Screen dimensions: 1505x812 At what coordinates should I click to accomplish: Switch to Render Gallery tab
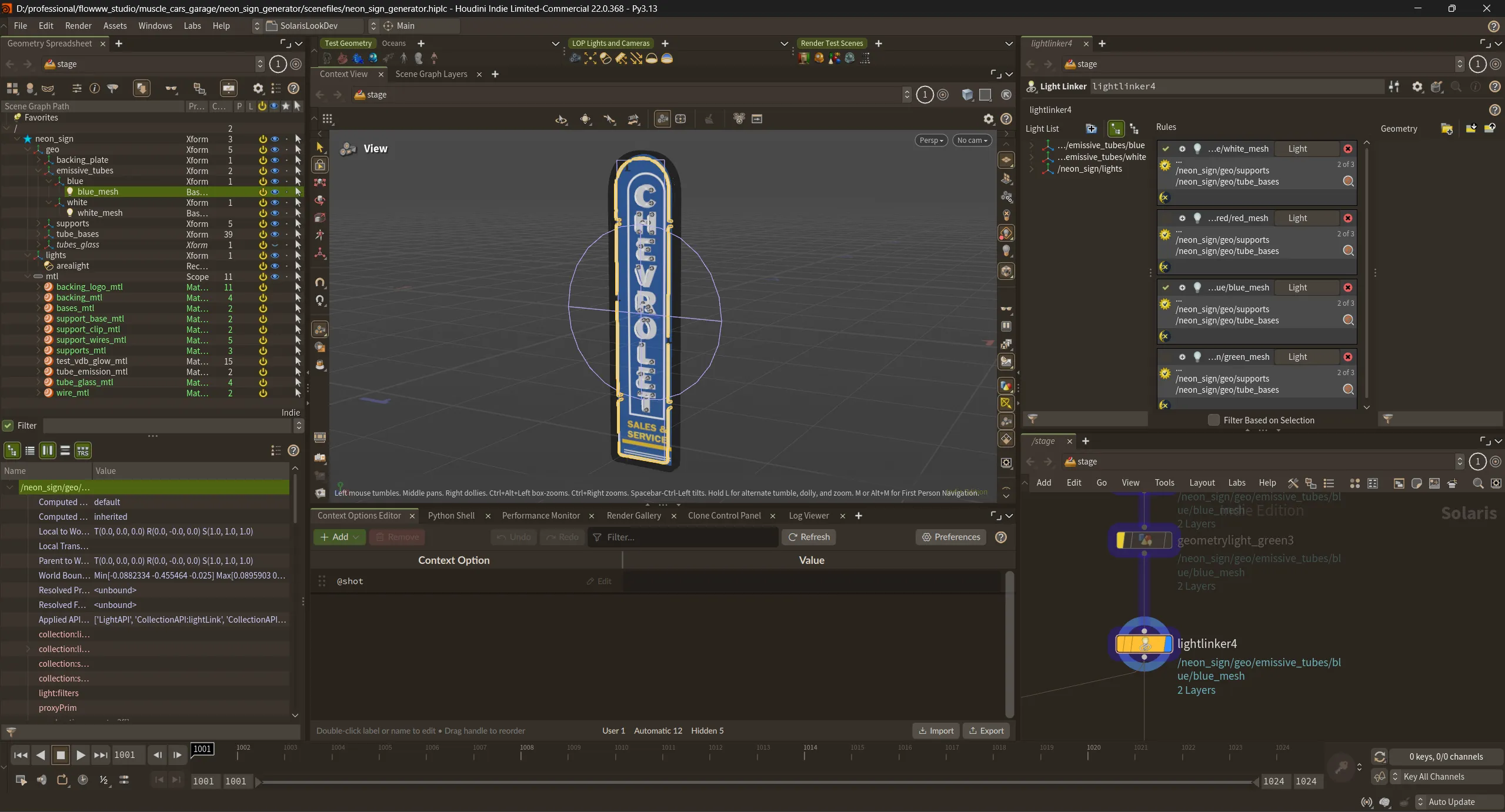(x=633, y=516)
